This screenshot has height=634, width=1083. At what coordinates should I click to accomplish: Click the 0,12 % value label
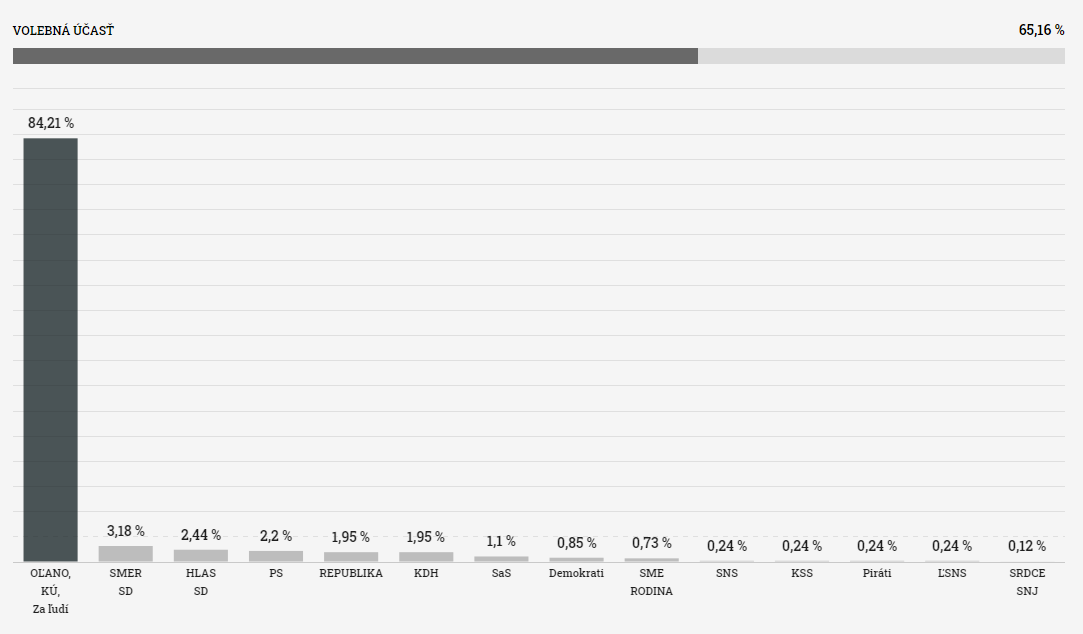pos(1027,546)
